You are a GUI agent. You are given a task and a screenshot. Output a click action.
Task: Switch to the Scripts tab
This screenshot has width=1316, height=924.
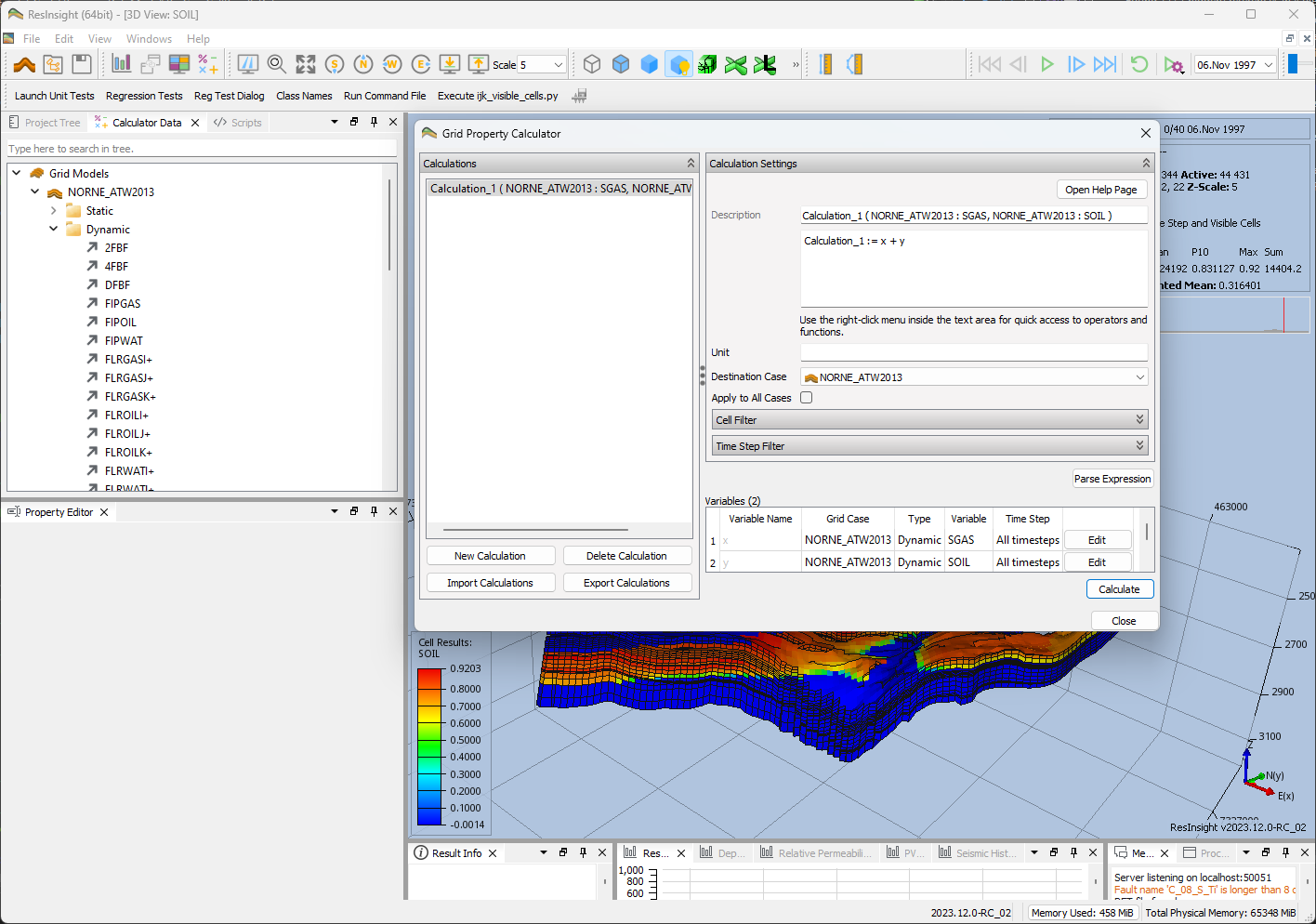coord(238,123)
